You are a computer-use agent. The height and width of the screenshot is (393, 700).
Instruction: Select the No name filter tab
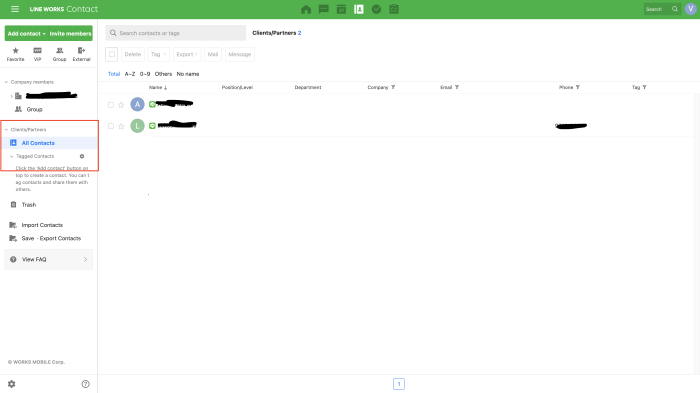[188, 74]
